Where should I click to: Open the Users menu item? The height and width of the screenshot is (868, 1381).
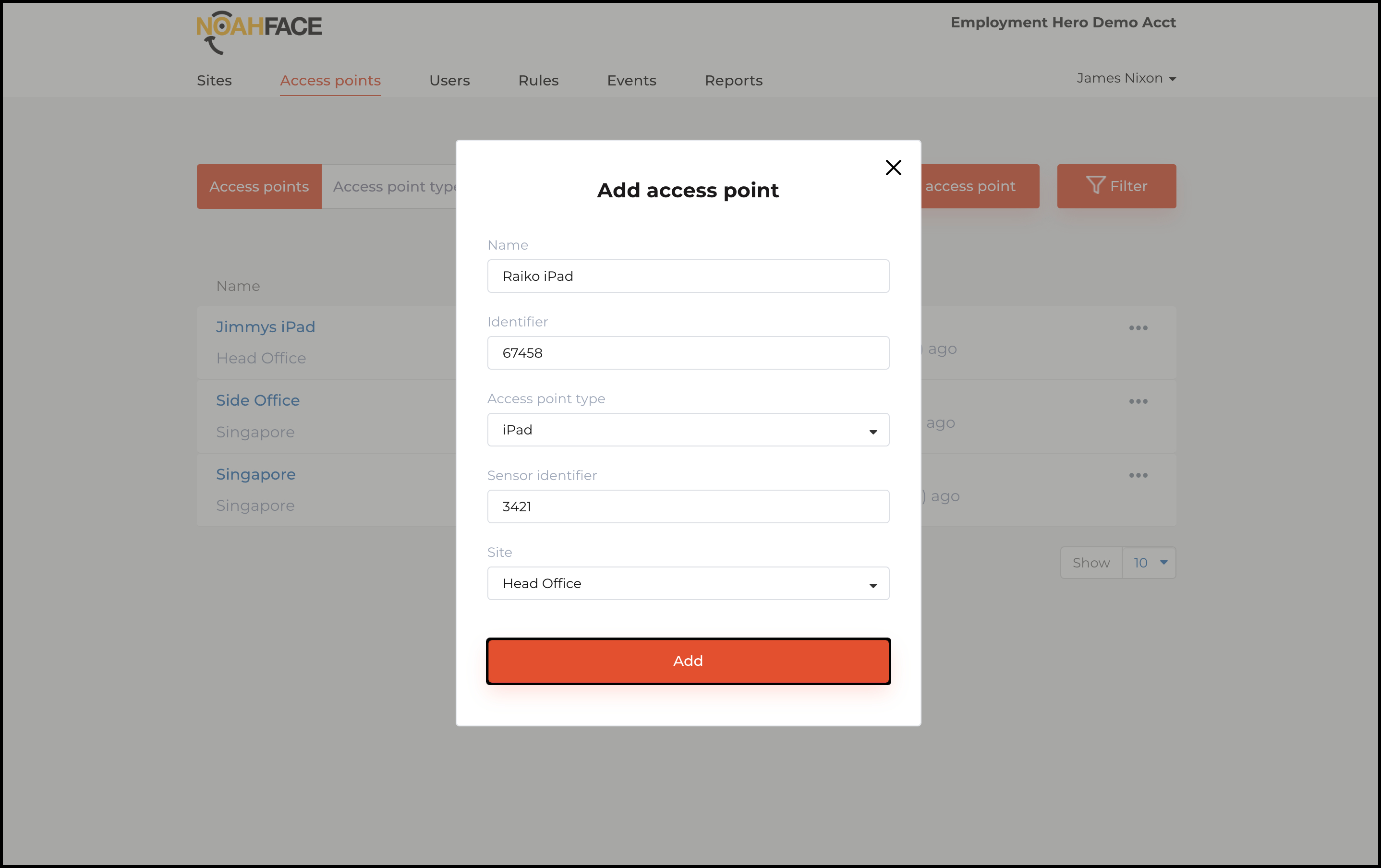[x=449, y=81]
